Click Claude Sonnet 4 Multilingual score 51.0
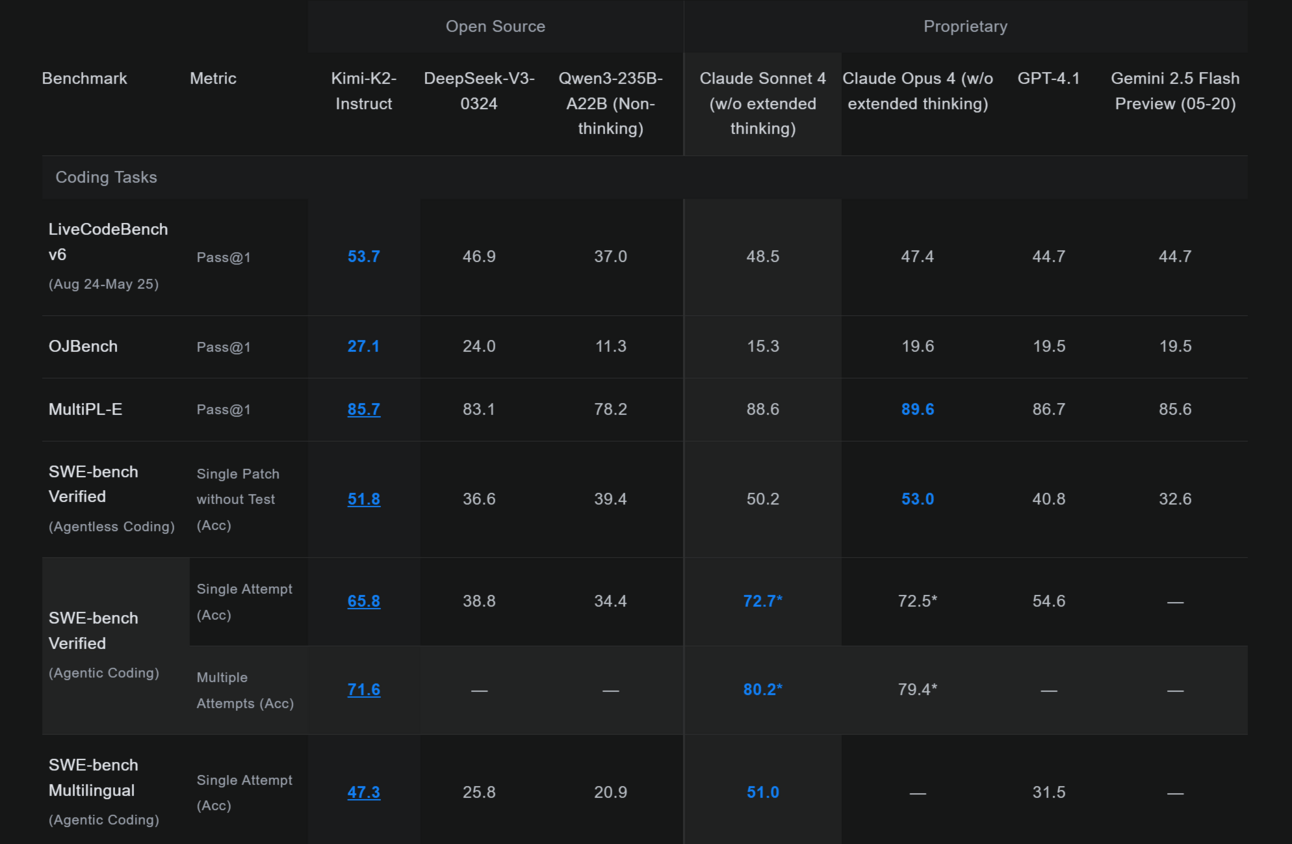This screenshot has width=1292, height=844. point(763,792)
